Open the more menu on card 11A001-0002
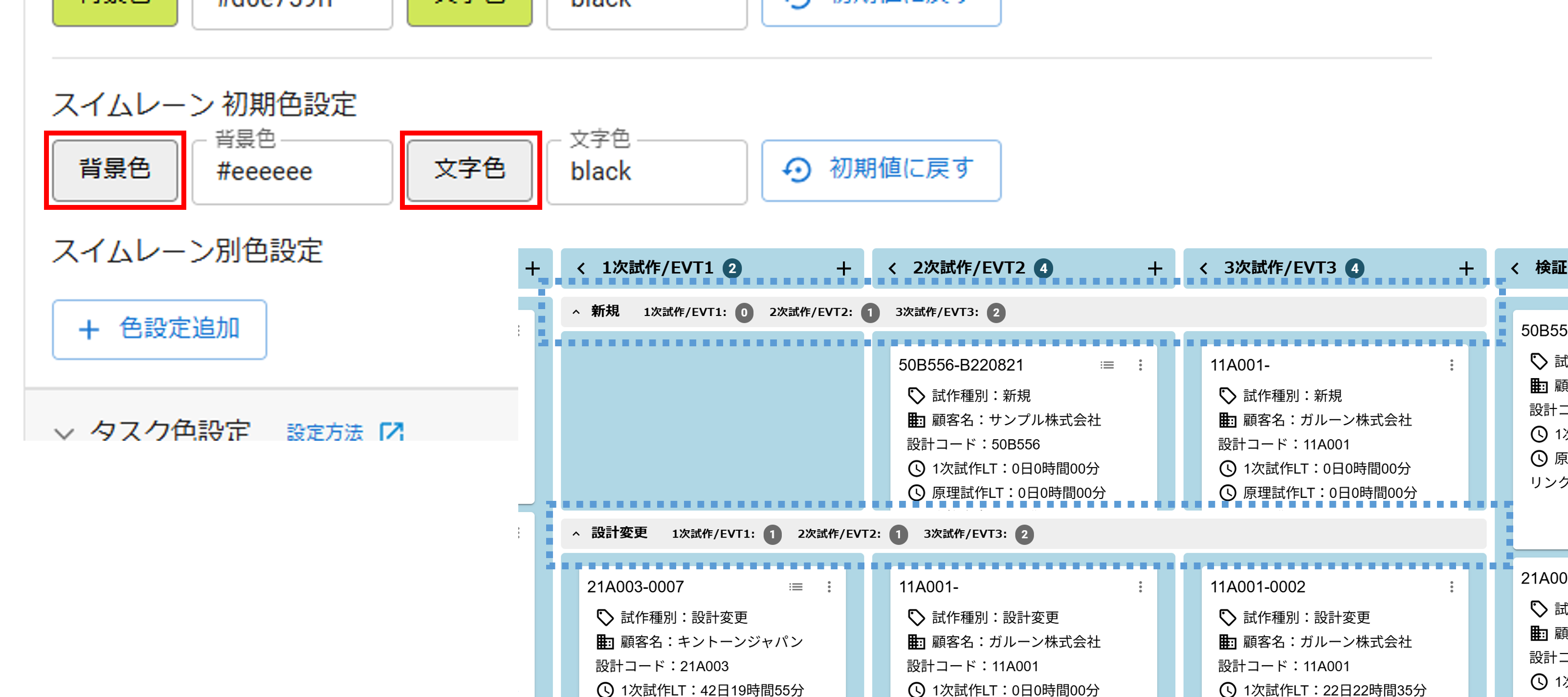This screenshot has height=697, width=1568. click(x=1452, y=587)
